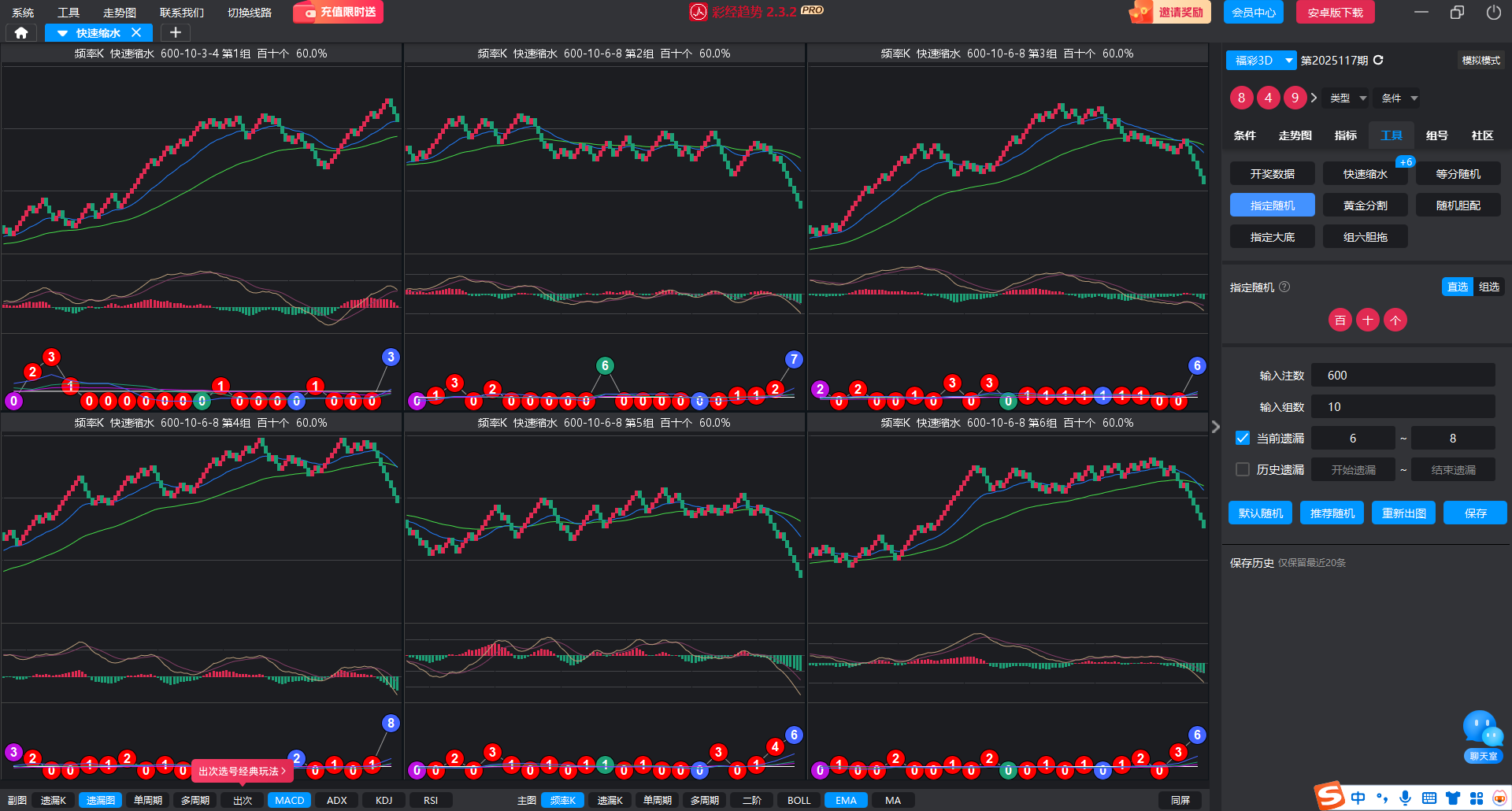The image size is (1512, 811).
Task: Click the Sogou input method icon
Action: click(x=1330, y=797)
